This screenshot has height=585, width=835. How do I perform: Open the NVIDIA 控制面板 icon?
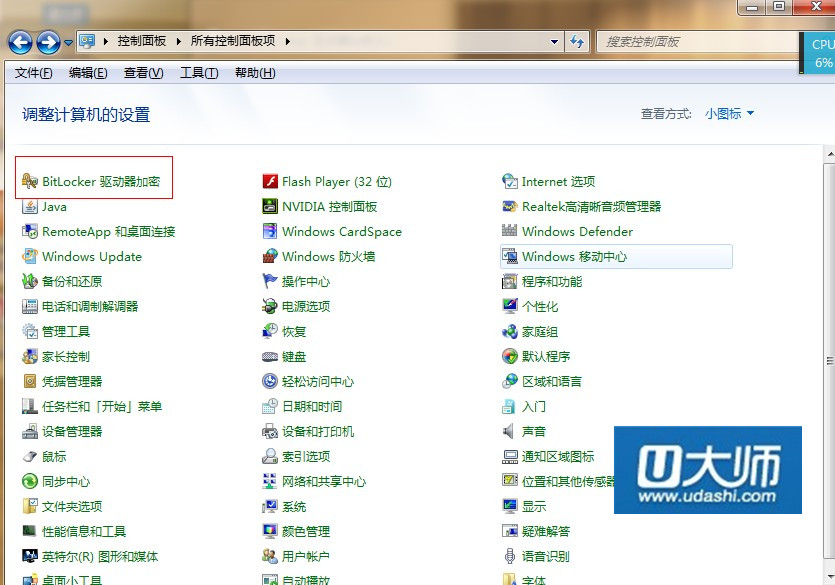(270, 207)
